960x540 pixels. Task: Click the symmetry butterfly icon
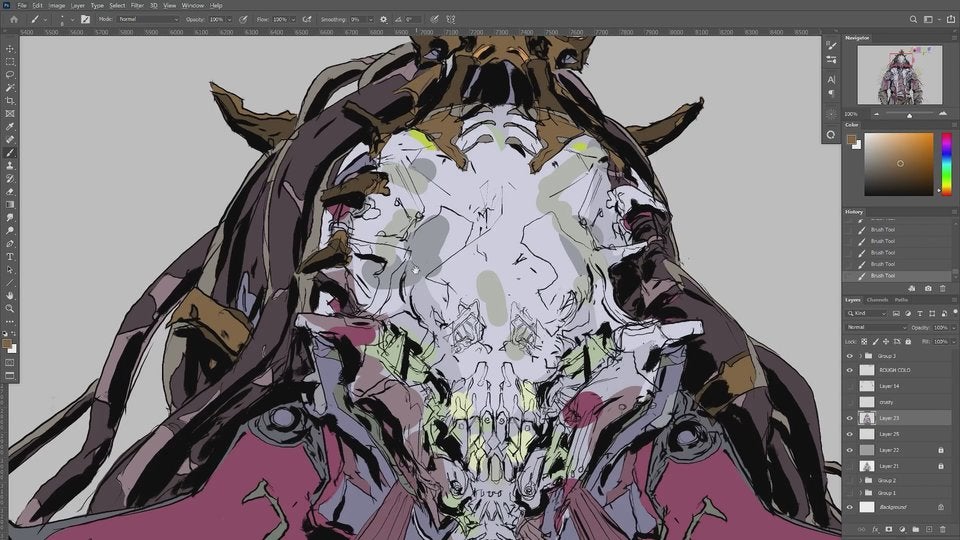451,20
